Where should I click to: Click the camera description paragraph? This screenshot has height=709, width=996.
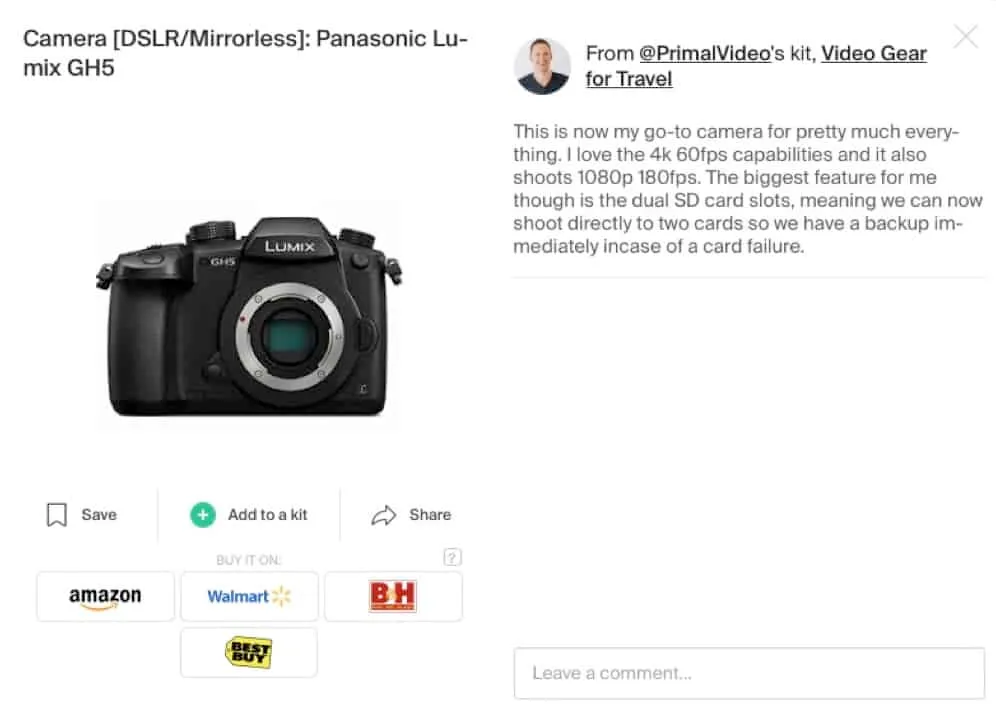[x=748, y=189]
